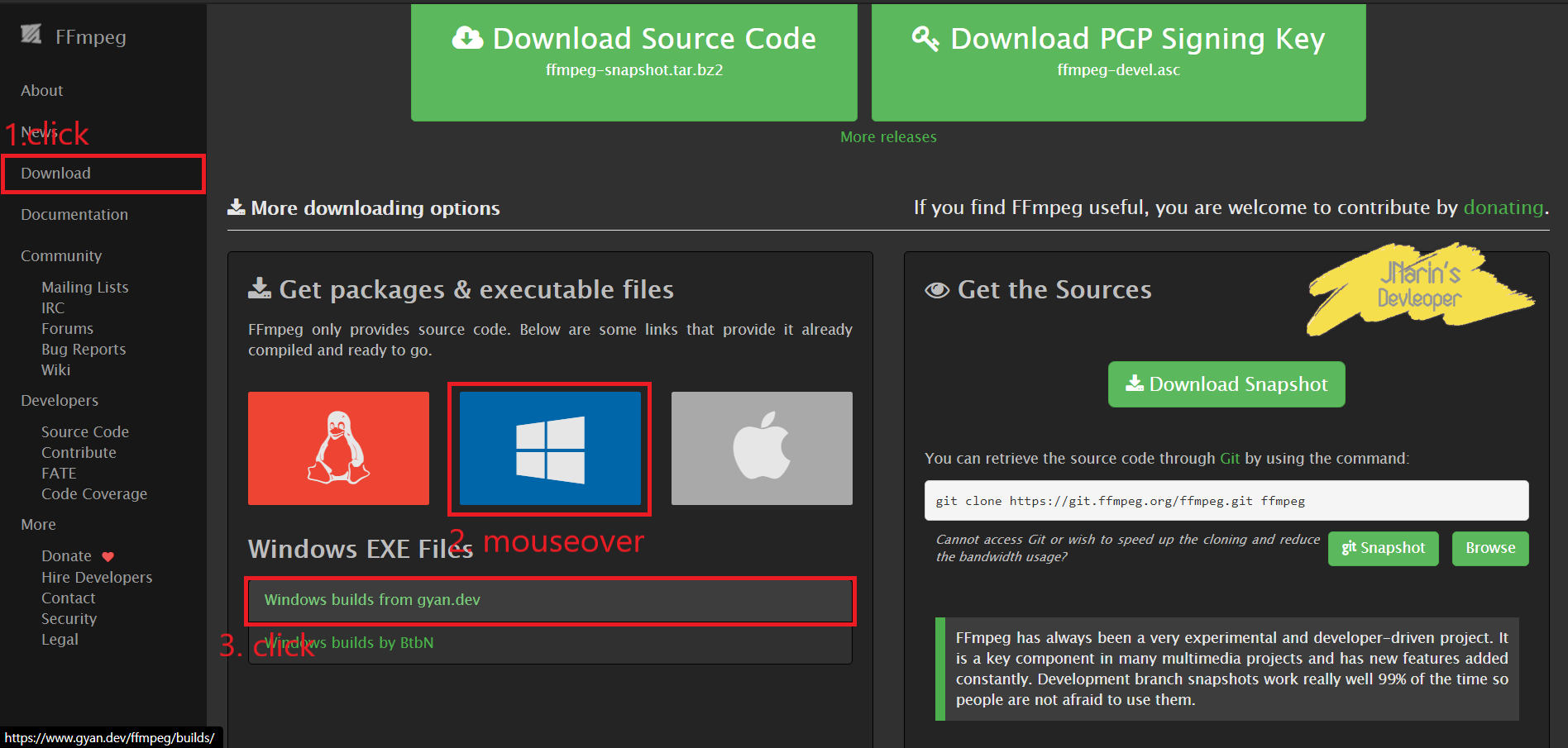Open the Contribute link
Viewport: 1568px width, 748px height.
[79, 453]
